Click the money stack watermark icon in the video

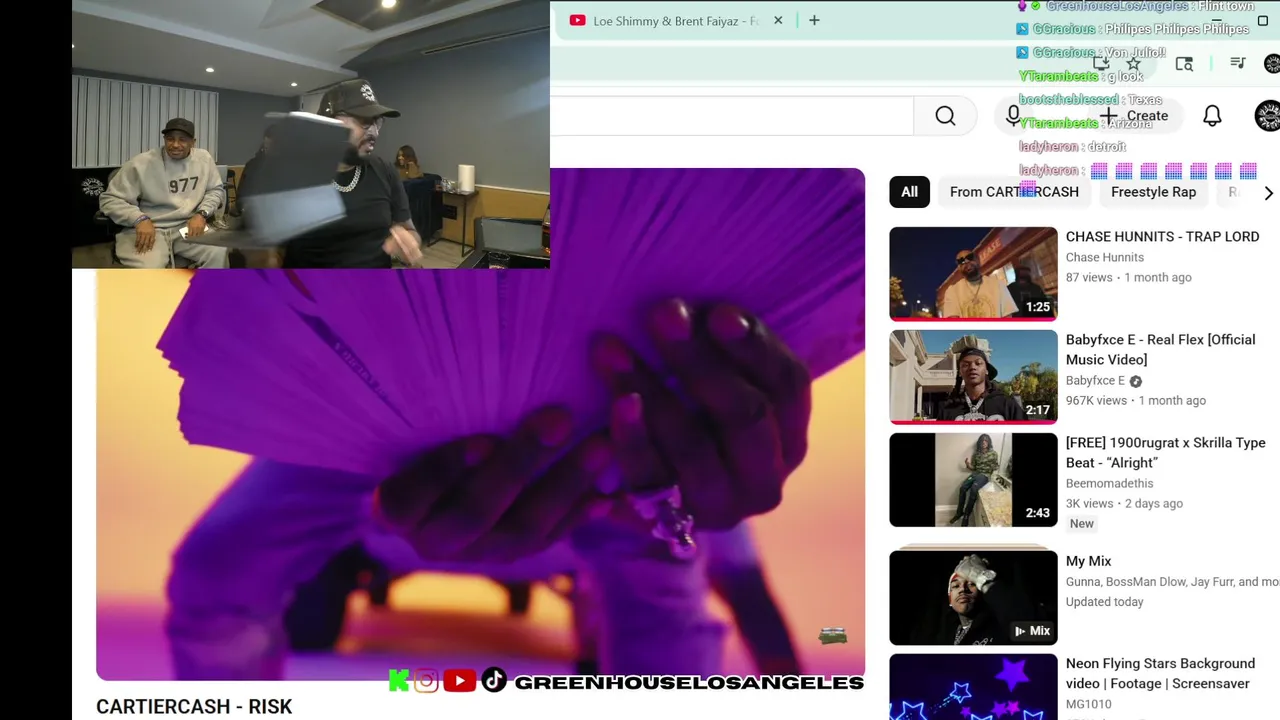point(833,635)
